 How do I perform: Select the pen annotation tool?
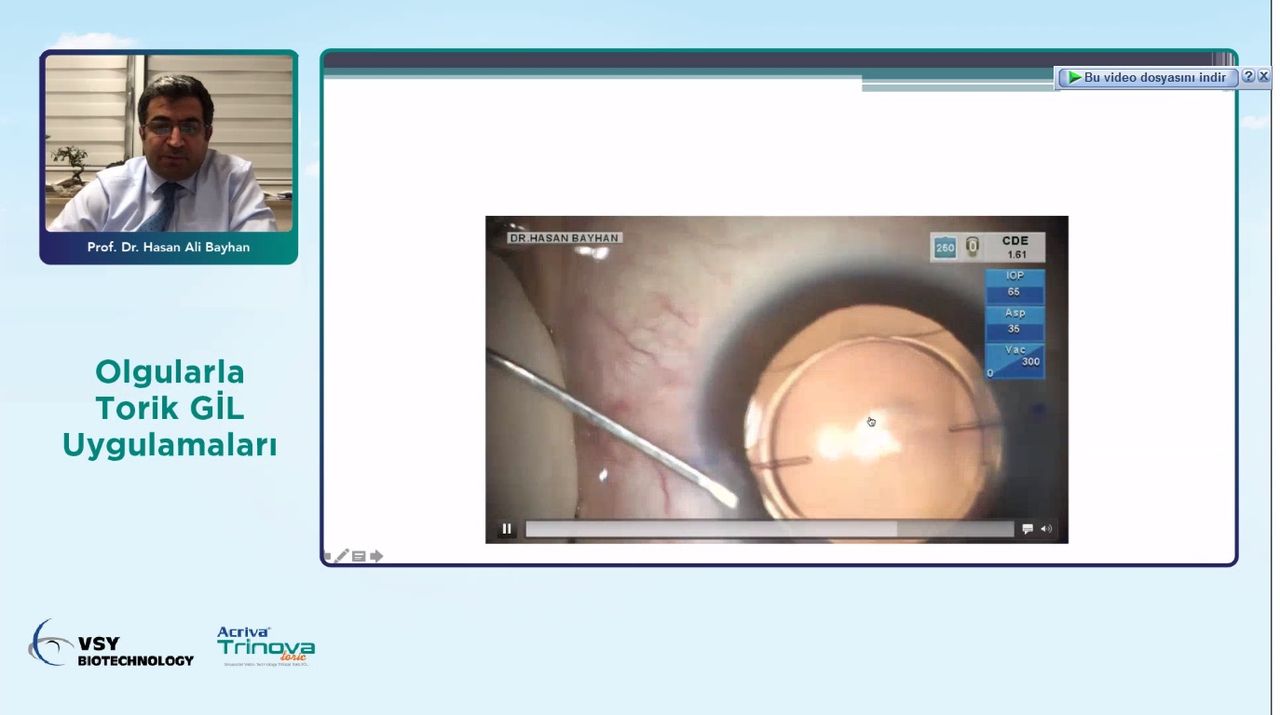coord(342,556)
